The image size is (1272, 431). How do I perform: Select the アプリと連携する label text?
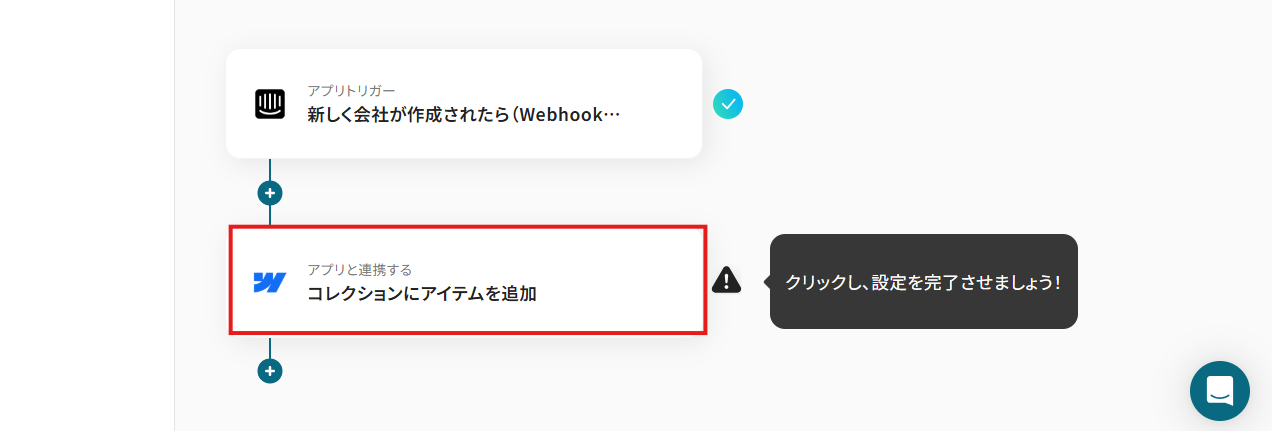tap(359, 269)
